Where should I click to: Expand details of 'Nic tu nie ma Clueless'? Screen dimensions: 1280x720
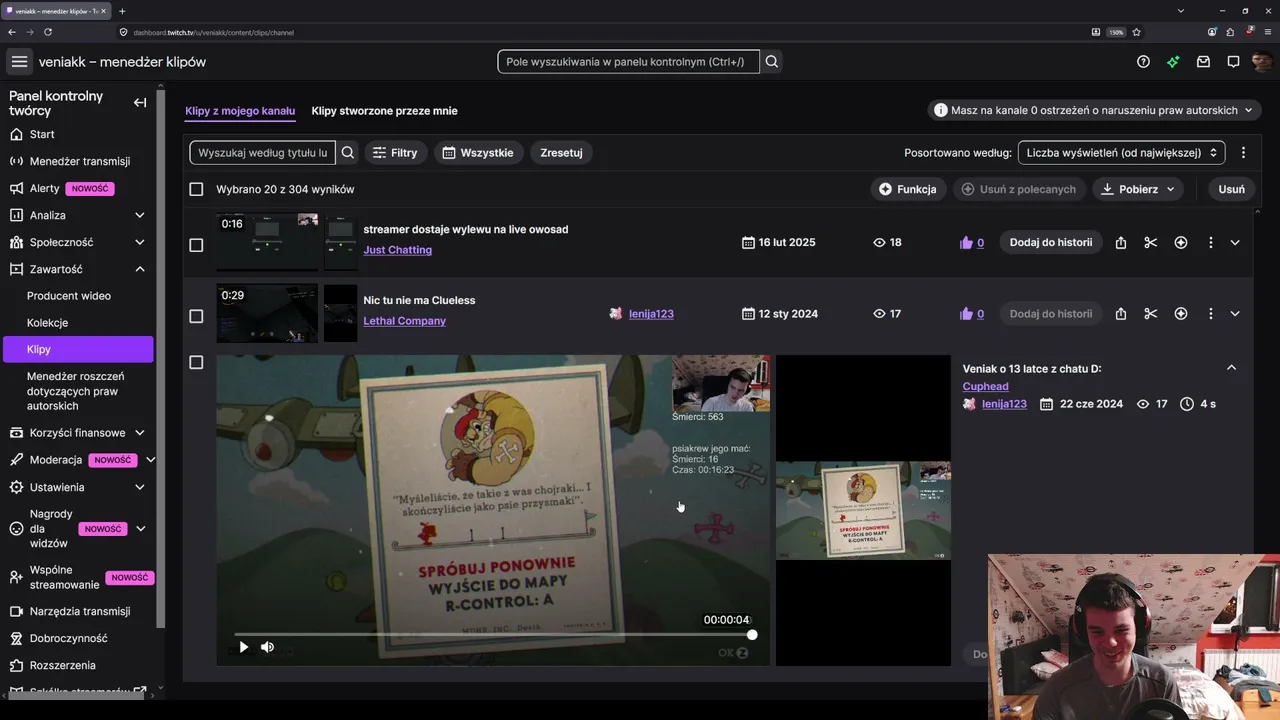click(x=1235, y=314)
